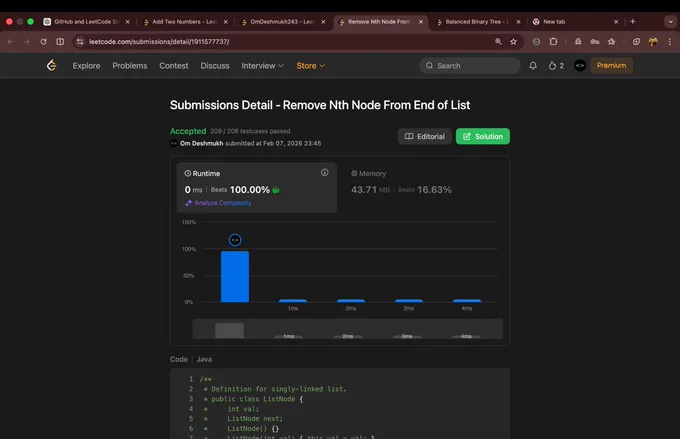Close the Balanced Binary Tree tab
The width and height of the screenshot is (680, 439).
(518, 22)
